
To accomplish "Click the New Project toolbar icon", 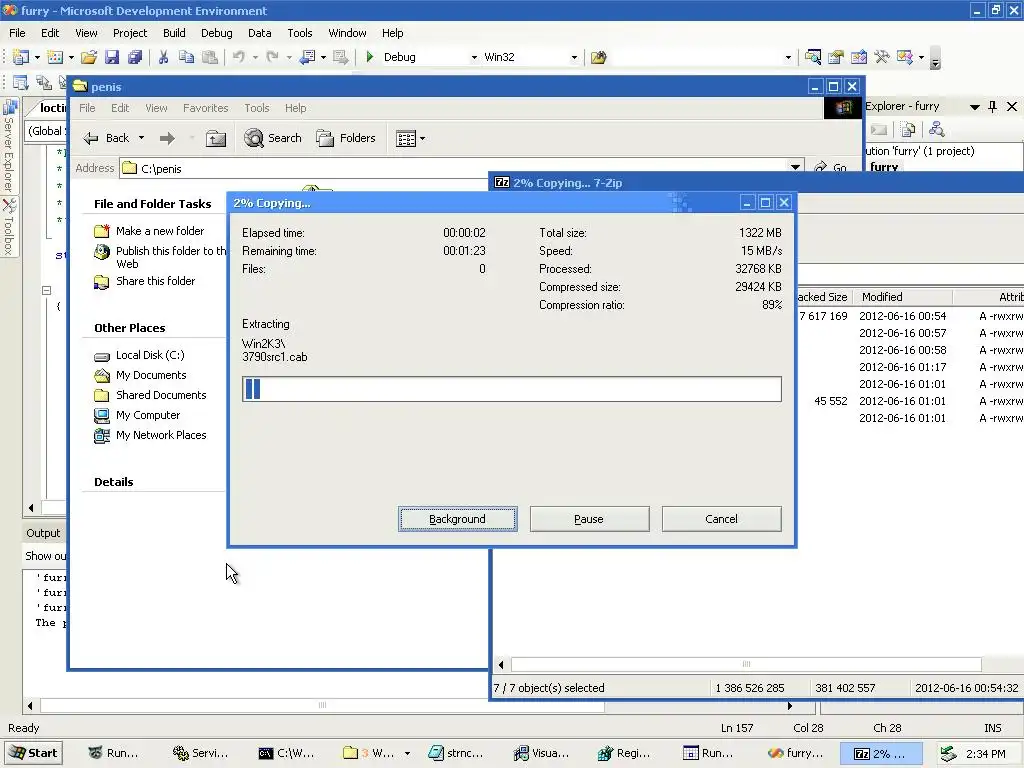I will 21,57.
